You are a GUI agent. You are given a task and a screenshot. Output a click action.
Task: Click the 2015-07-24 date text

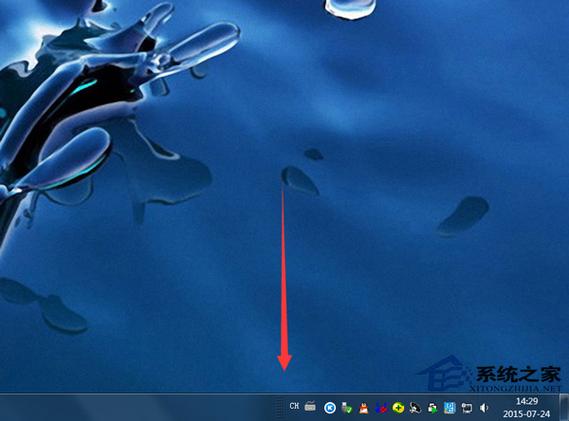[x=527, y=414]
